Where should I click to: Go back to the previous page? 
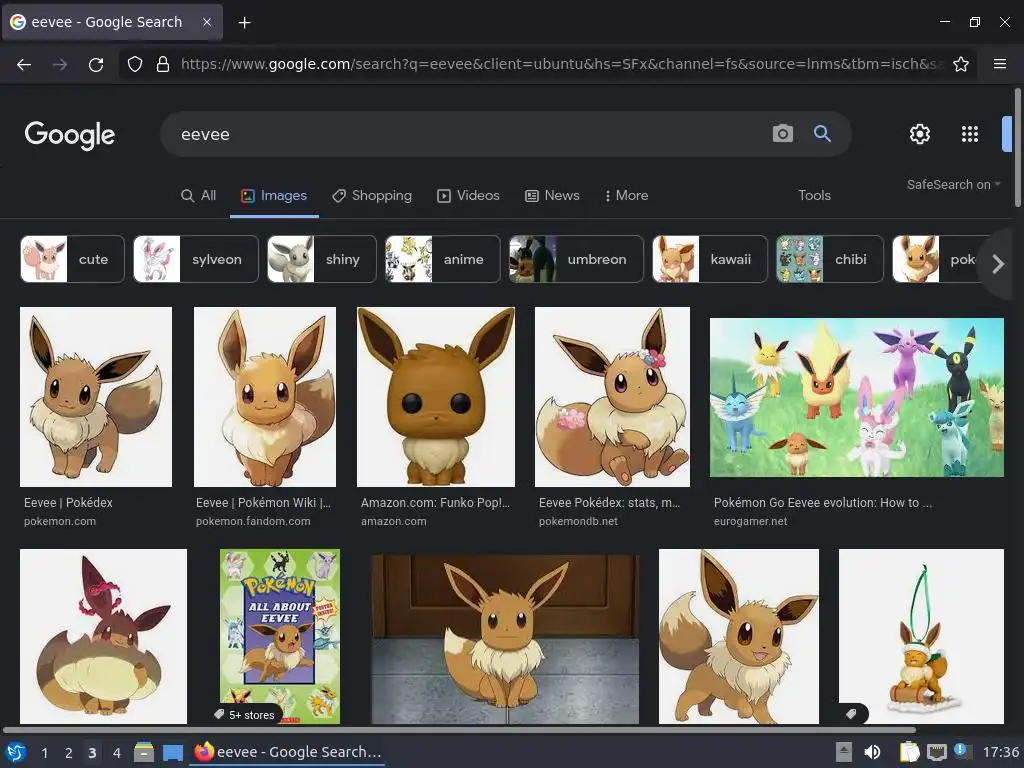[24, 64]
